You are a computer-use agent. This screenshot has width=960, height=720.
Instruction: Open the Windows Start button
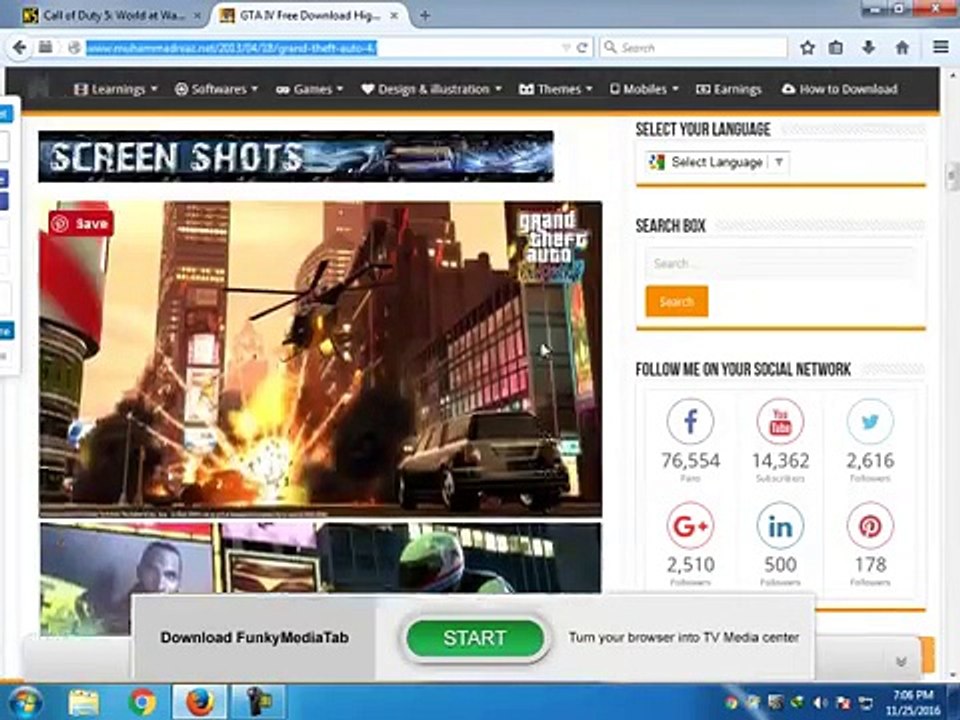[23, 702]
